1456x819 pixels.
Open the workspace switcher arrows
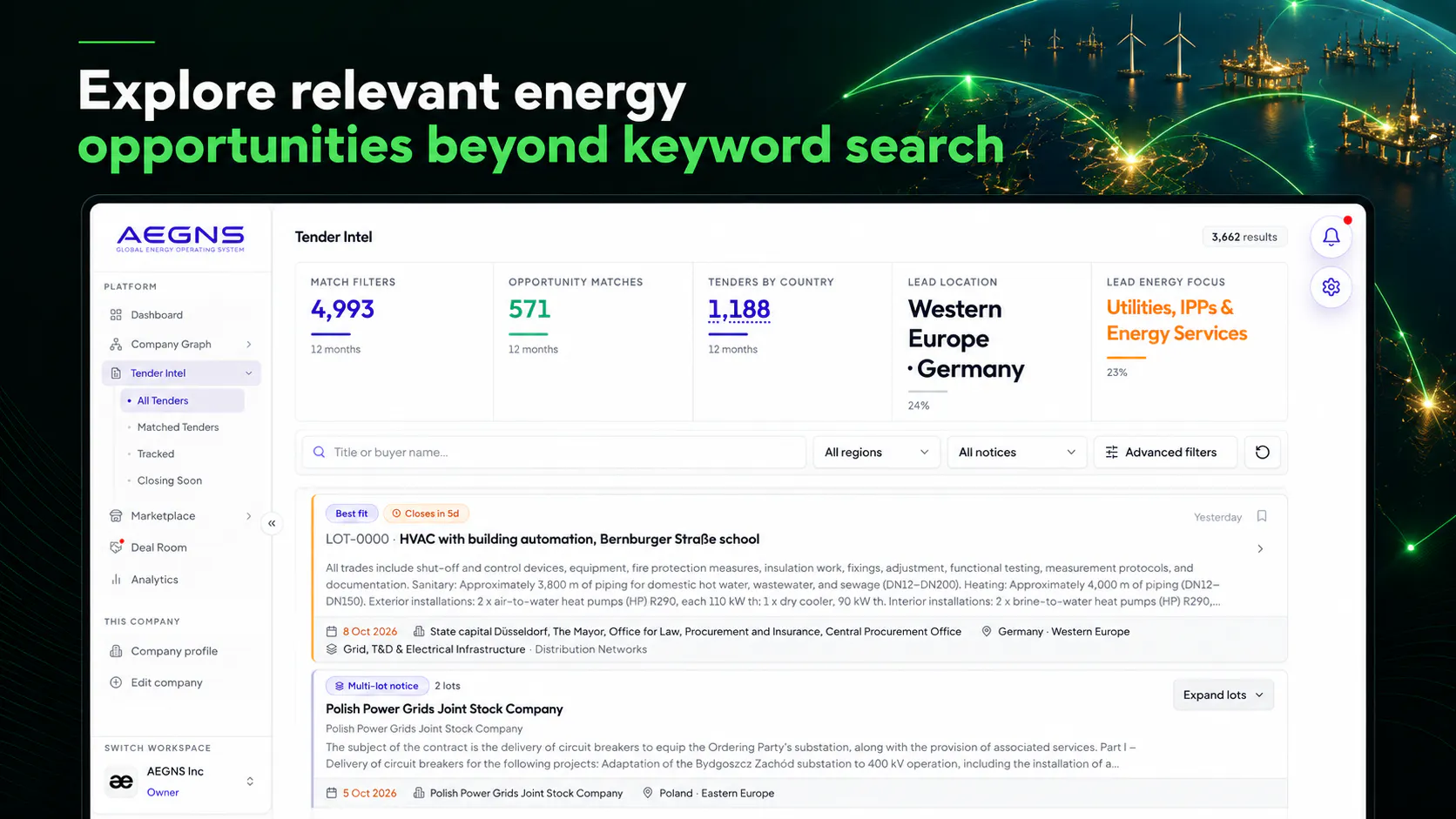point(250,782)
